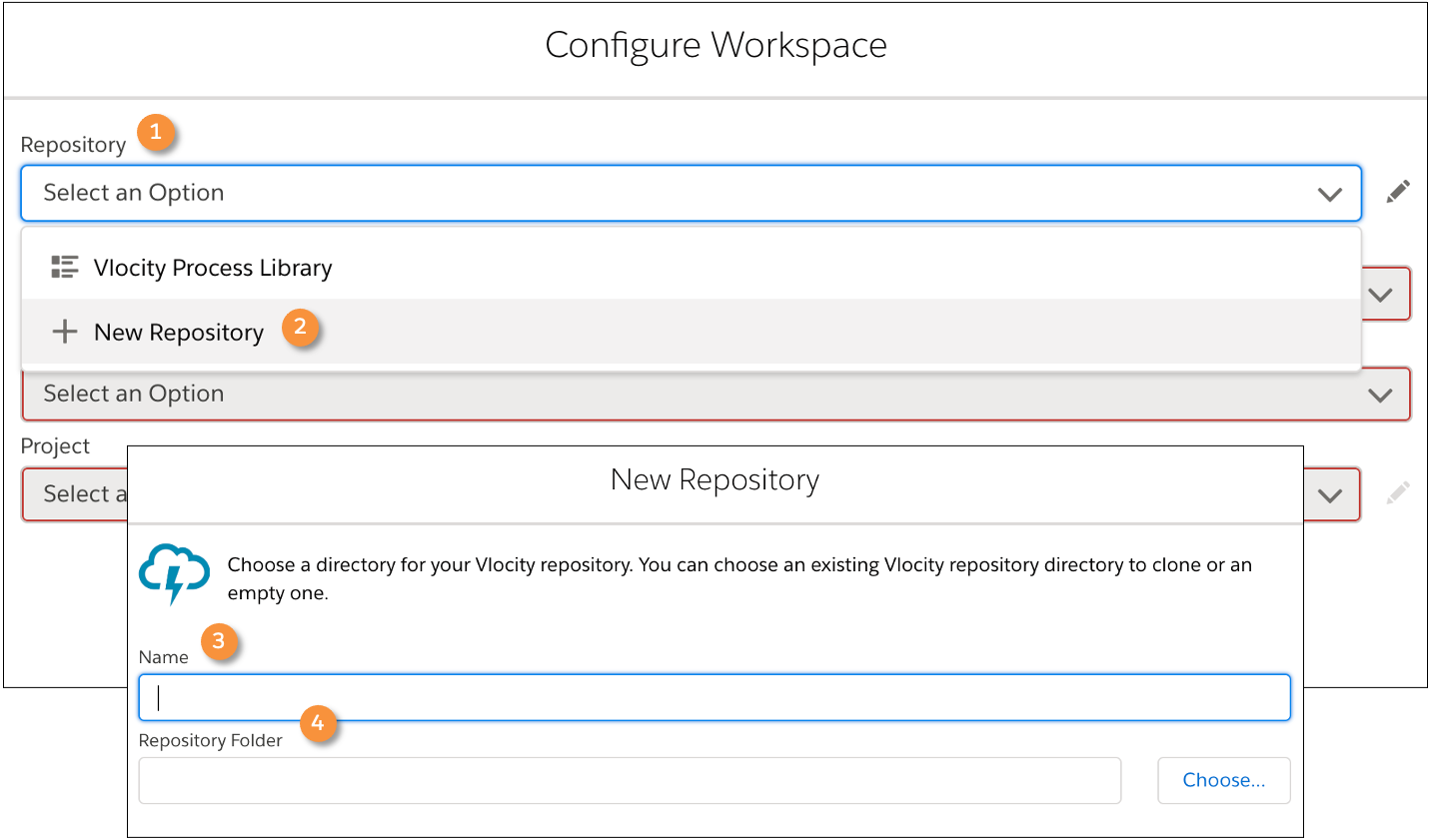Choose the New Repository menu entry
The height and width of the screenshot is (840, 1430).
pyautogui.click(x=691, y=332)
